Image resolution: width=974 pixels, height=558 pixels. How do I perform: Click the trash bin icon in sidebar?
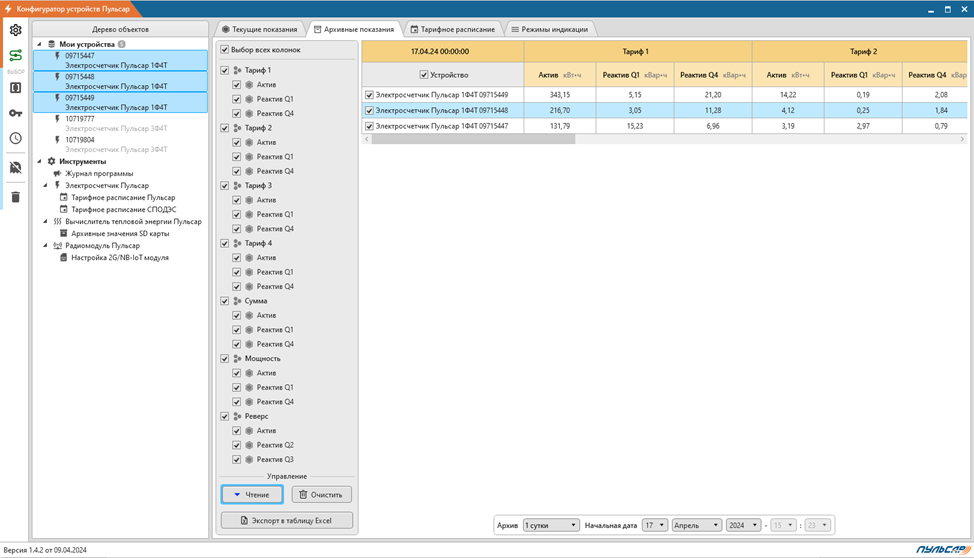point(16,197)
